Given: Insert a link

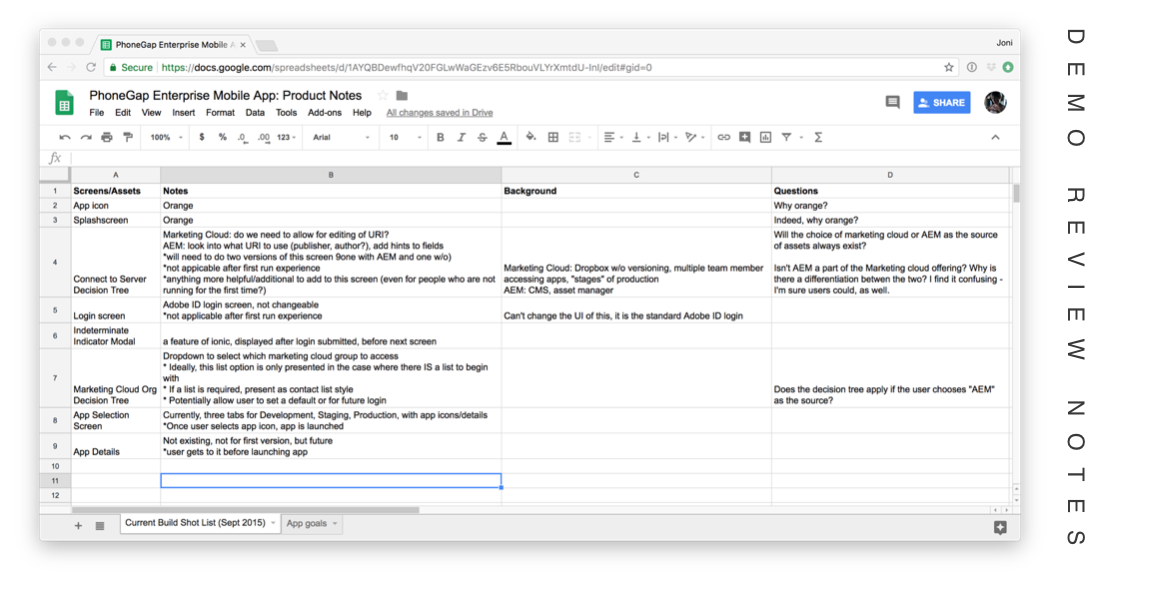Looking at the screenshot, I should [724, 137].
